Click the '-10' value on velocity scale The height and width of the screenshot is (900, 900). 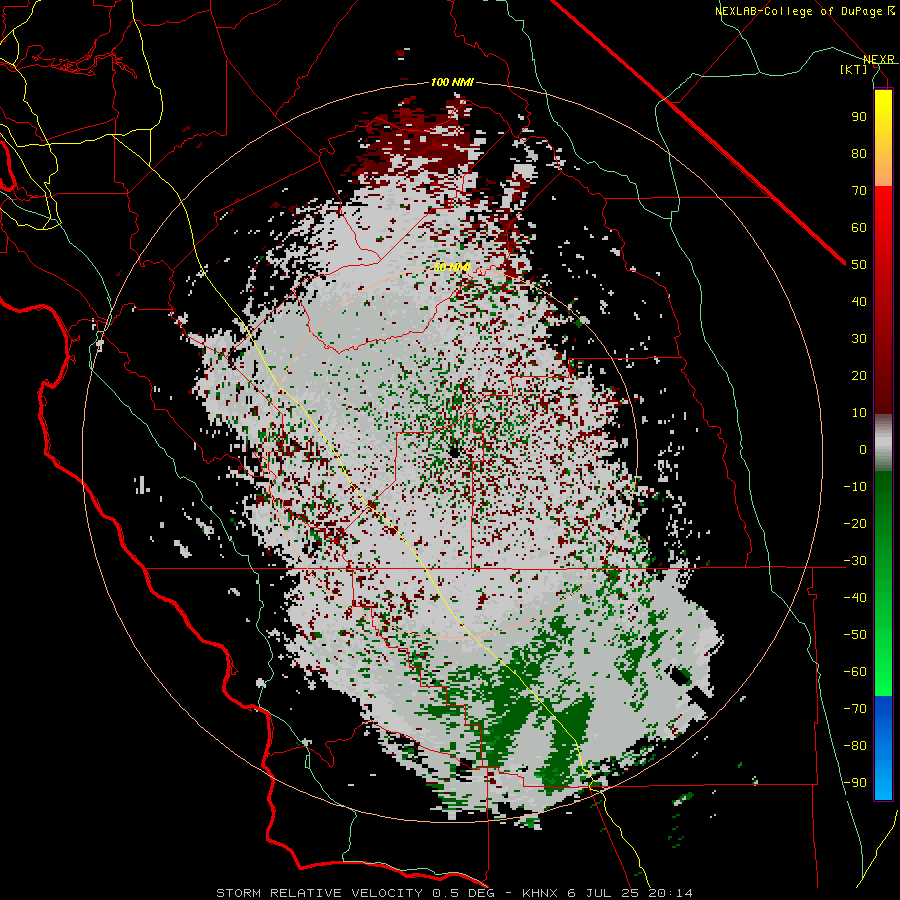(x=855, y=487)
